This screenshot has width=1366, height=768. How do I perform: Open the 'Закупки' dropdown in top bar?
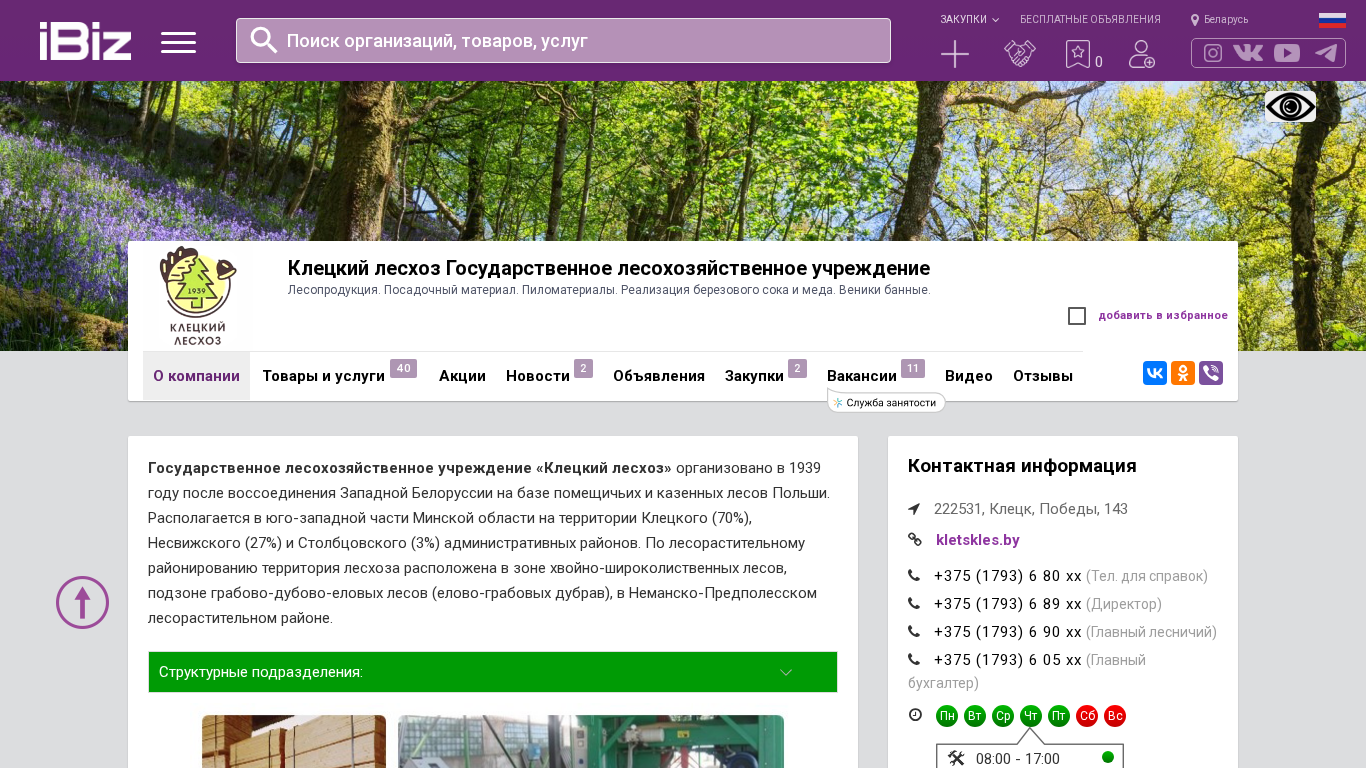tap(969, 20)
